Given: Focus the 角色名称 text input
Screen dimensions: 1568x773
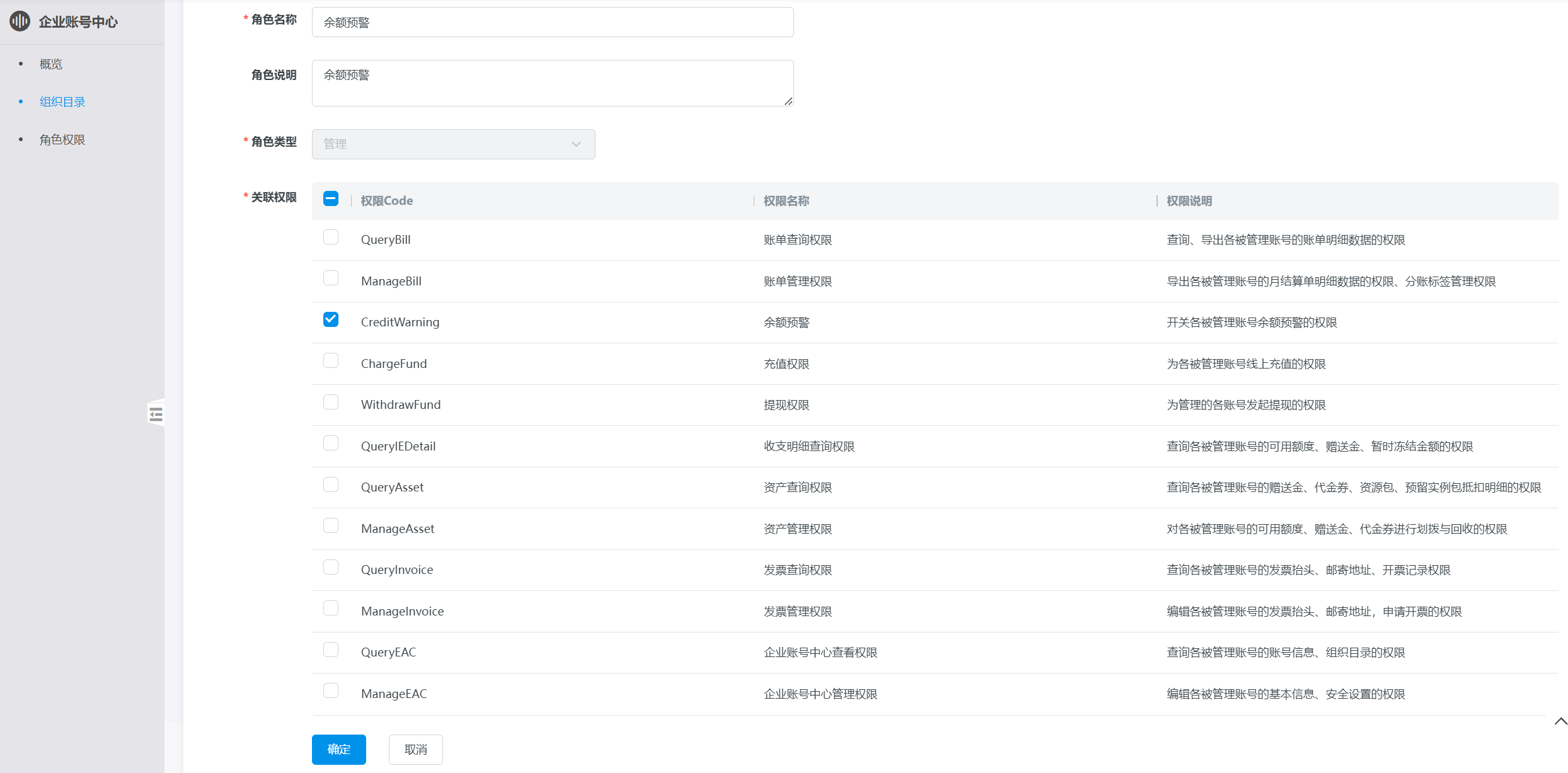Looking at the screenshot, I should coord(552,23).
